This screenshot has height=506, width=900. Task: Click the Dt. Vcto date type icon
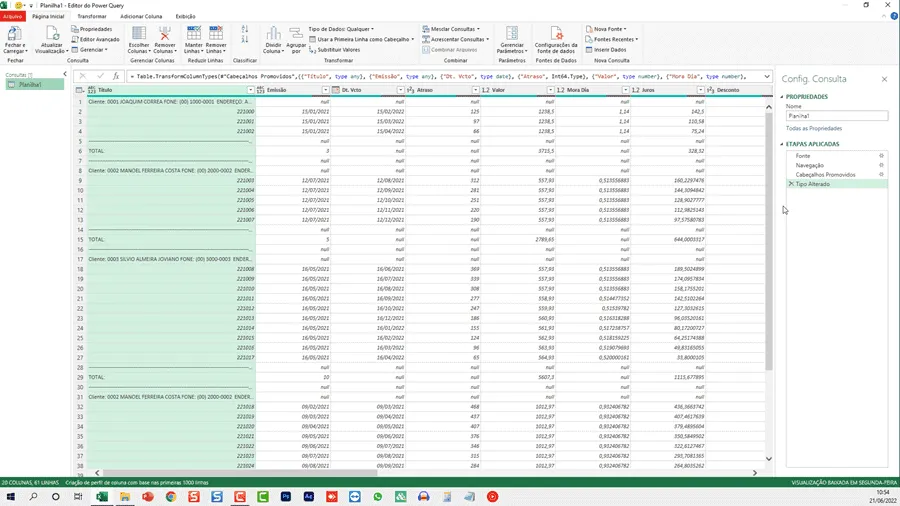click(335, 90)
